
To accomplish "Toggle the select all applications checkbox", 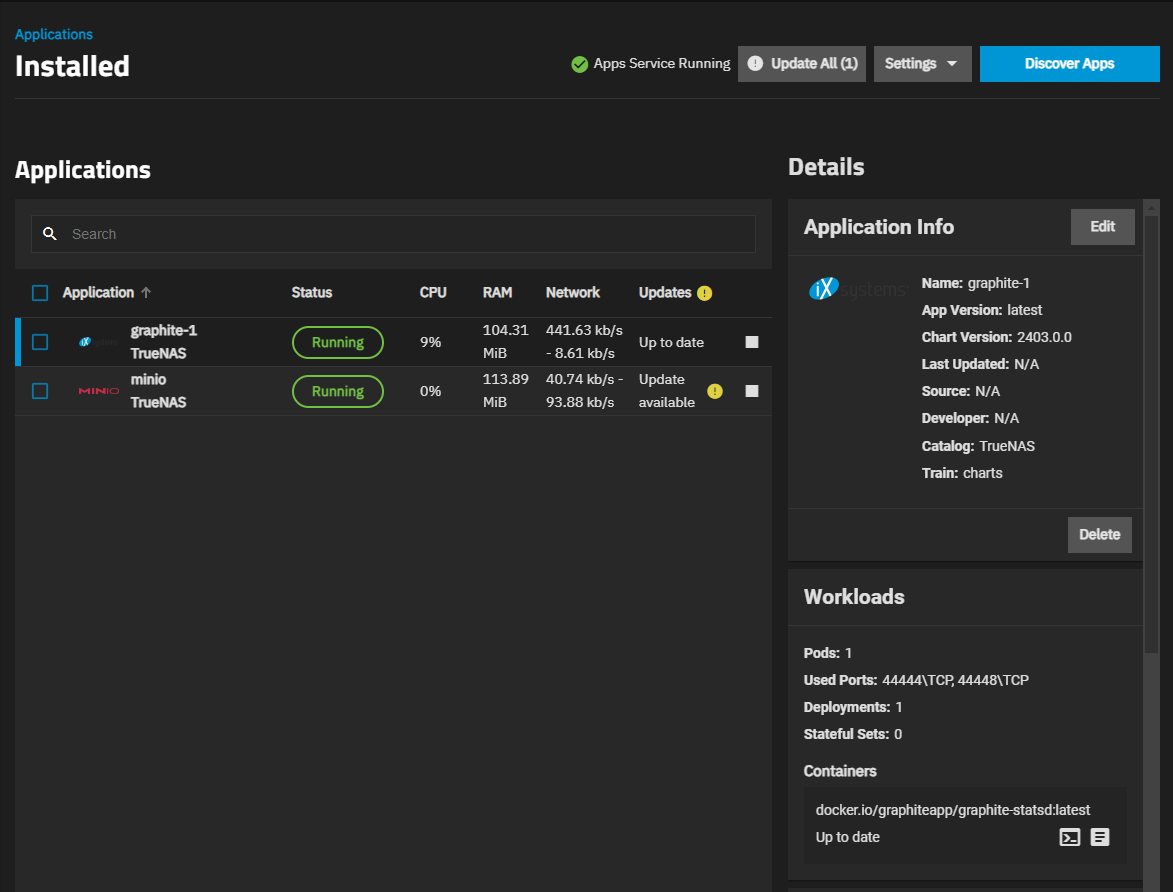I will 40,293.
